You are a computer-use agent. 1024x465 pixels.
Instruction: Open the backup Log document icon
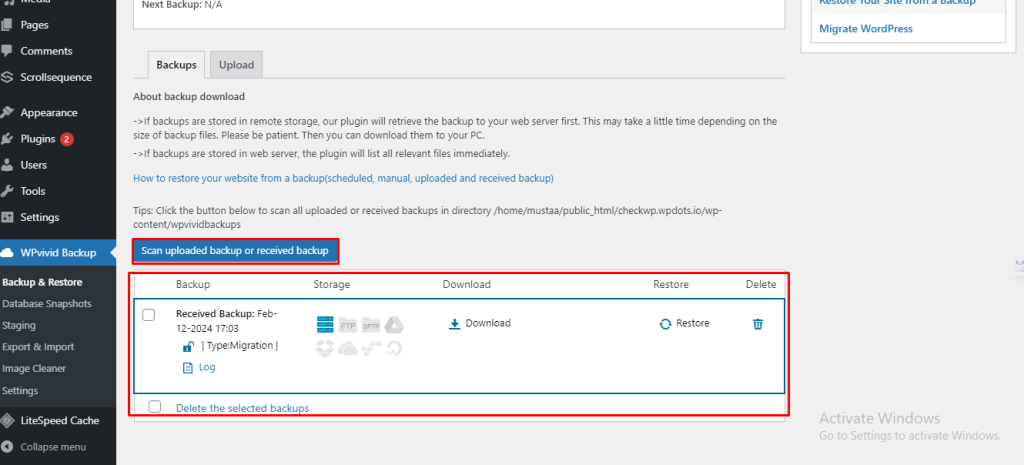point(187,368)
